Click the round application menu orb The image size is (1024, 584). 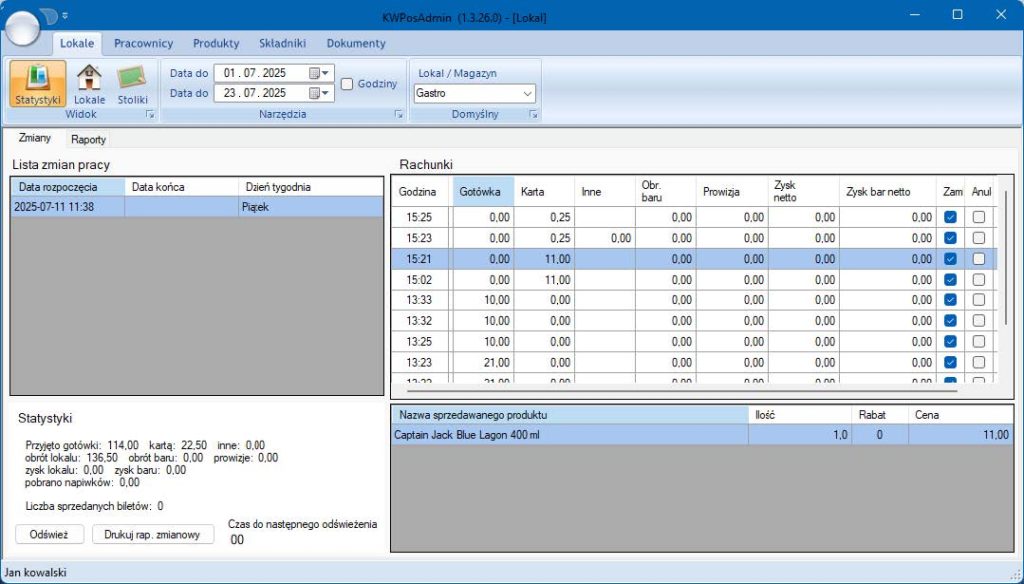24,27
